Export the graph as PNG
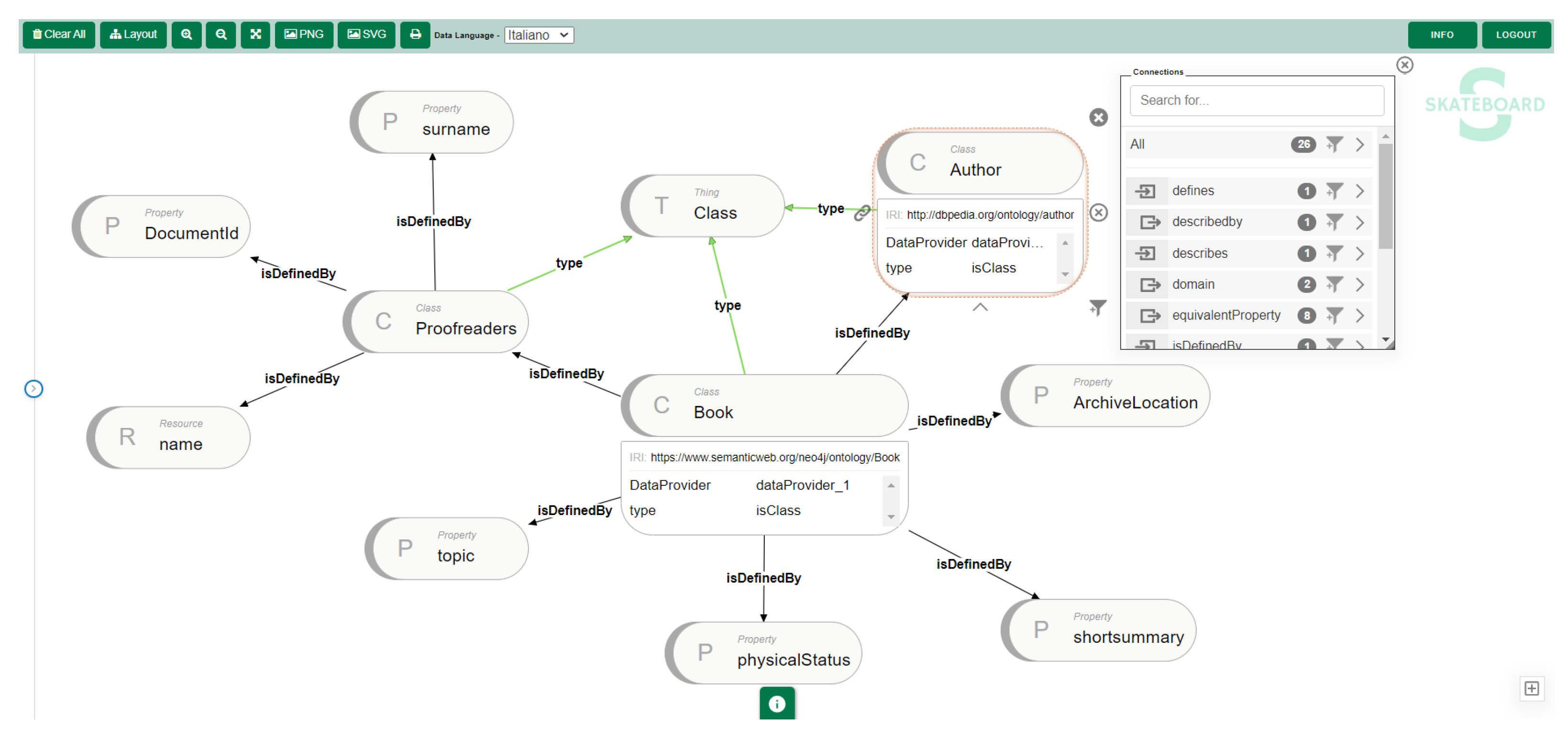The image size is (1568, 740). point(304,34)
